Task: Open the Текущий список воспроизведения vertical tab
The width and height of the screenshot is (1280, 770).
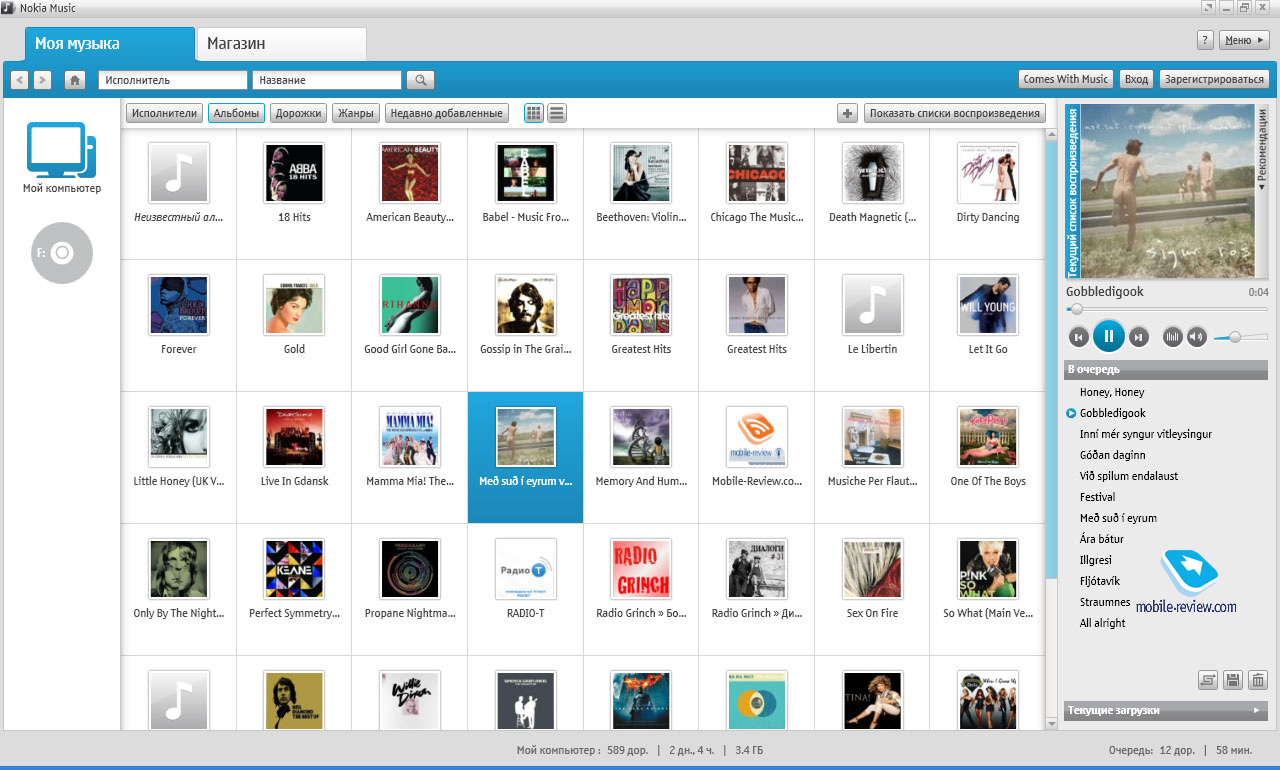Action: pos(1072,190)
